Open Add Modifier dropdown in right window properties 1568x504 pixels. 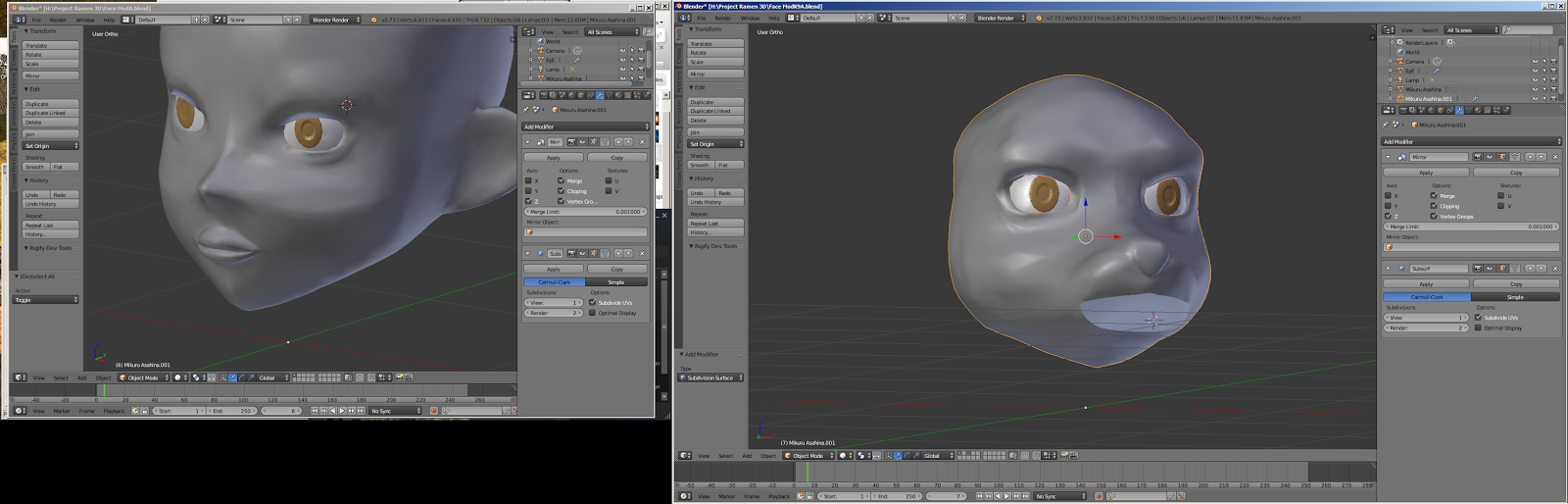(x=1471, y=142)
